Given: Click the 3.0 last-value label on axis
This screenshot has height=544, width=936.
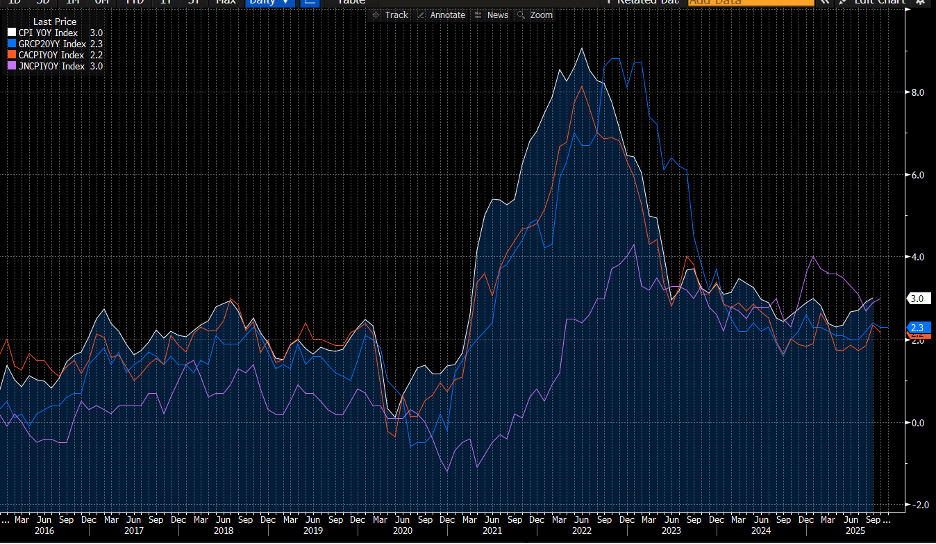Looking at the screenshot, I should pos(918,298).
